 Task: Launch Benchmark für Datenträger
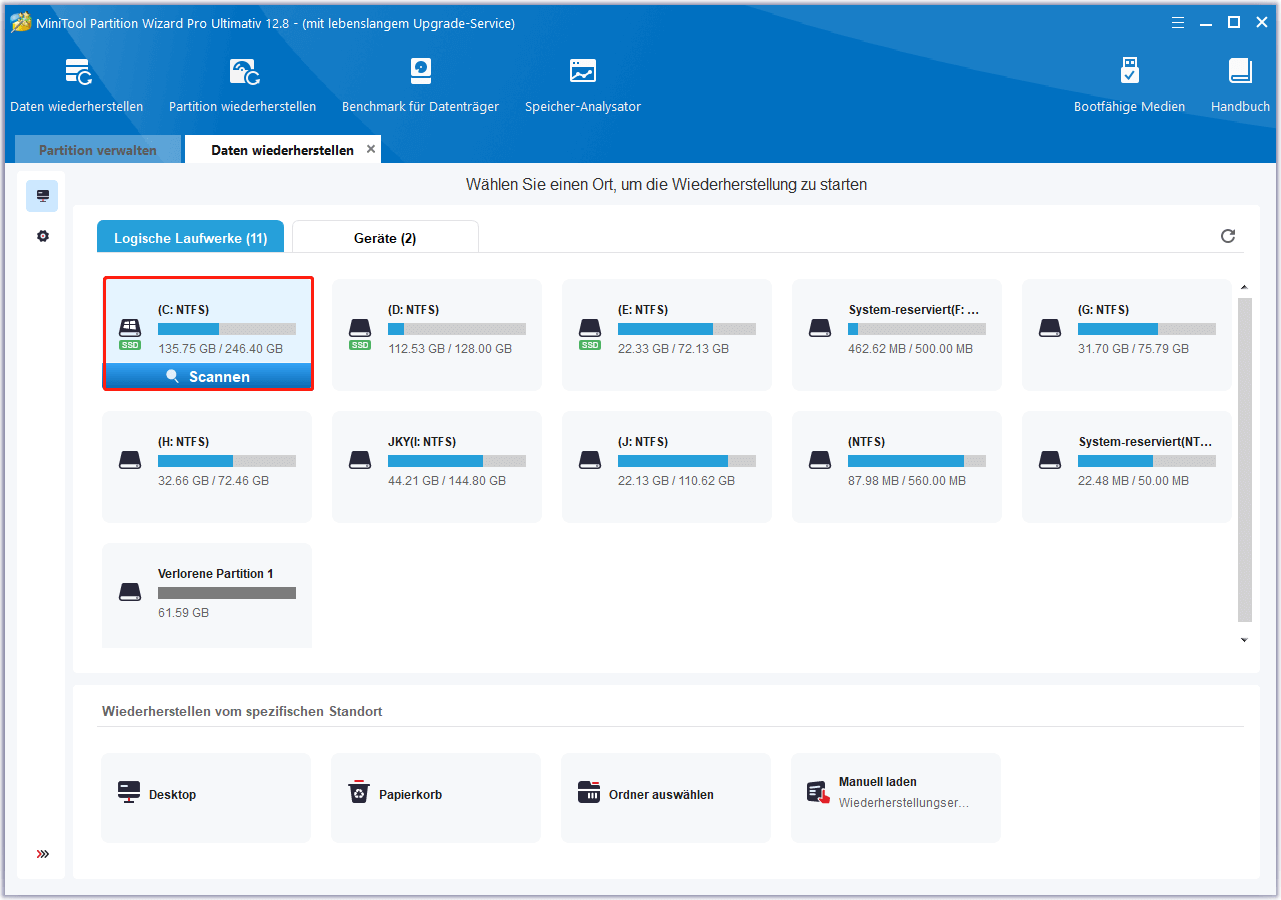[420, 85]
